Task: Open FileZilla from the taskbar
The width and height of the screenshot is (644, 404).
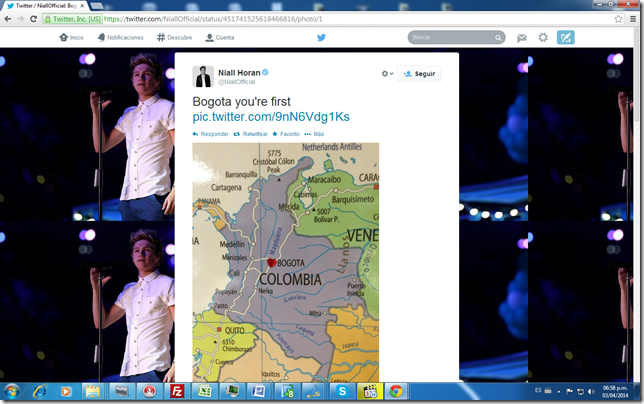Action: pos(177,392)
